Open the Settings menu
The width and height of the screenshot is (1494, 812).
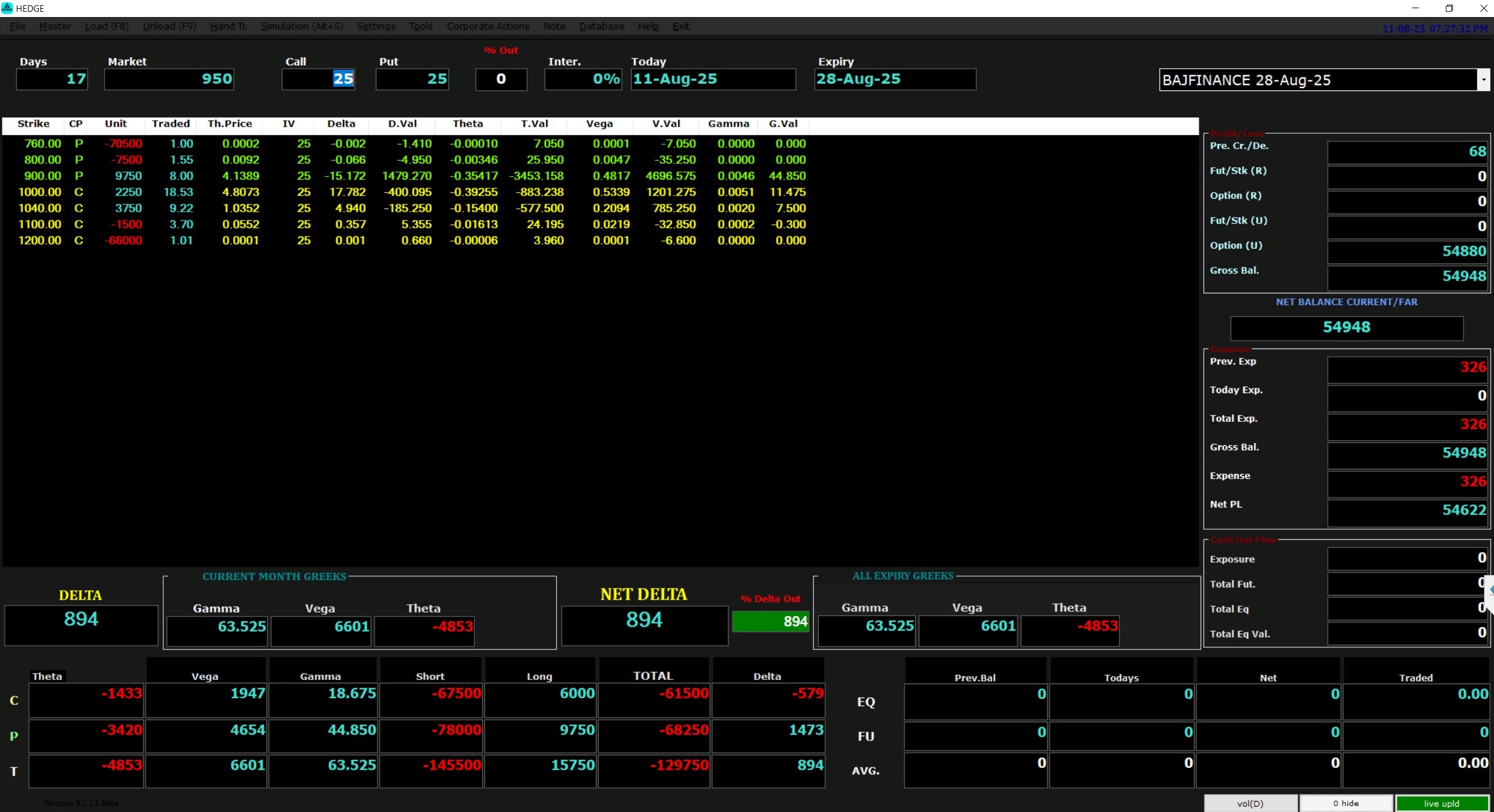[376, 26]
